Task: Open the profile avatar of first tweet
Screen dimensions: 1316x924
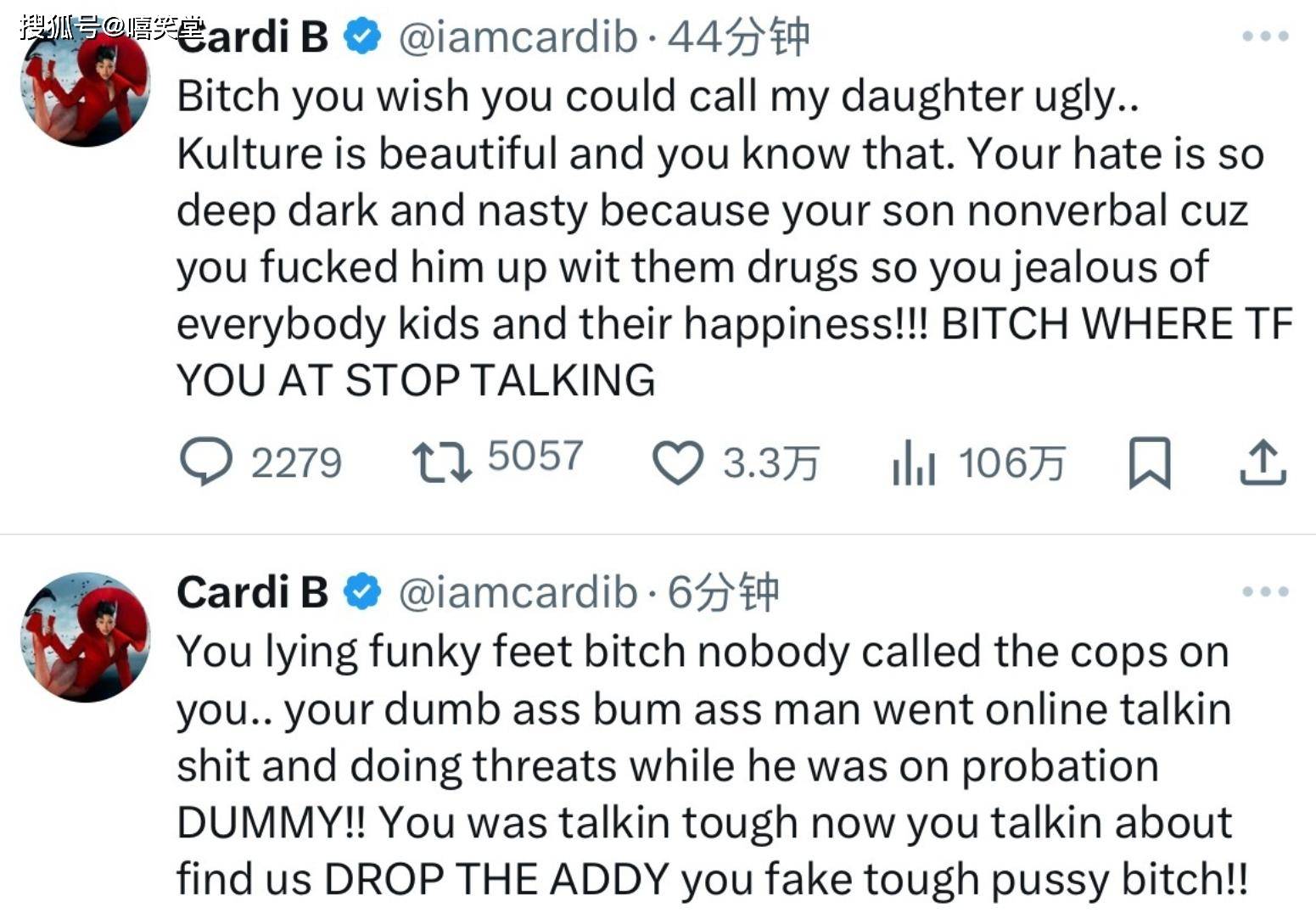Action: 85,85
